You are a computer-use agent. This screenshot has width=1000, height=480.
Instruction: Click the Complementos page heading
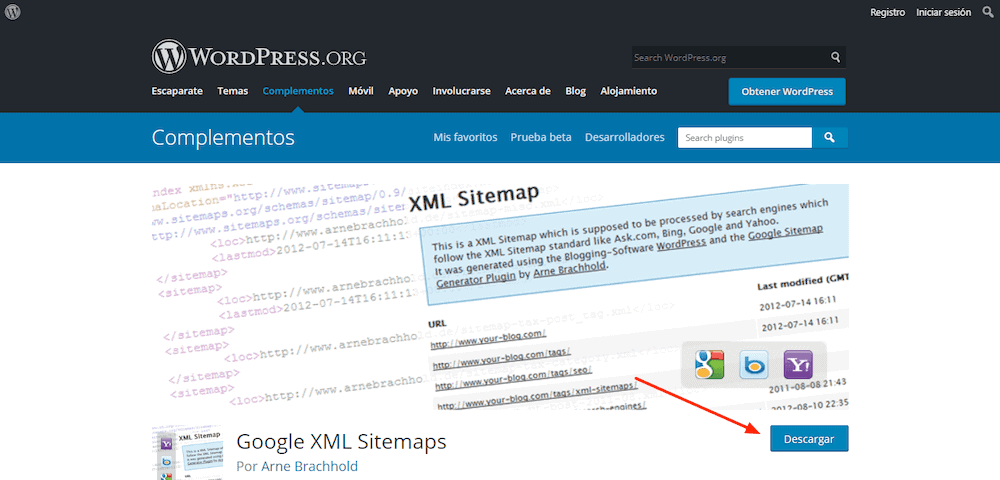click(x=223, y=138)
